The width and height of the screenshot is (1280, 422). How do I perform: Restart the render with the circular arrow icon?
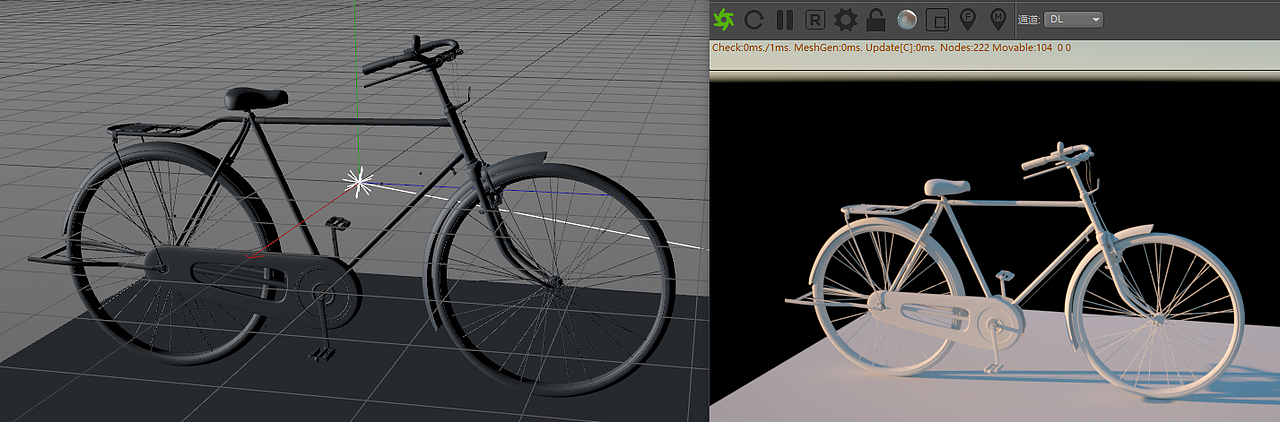coord(755,19)
